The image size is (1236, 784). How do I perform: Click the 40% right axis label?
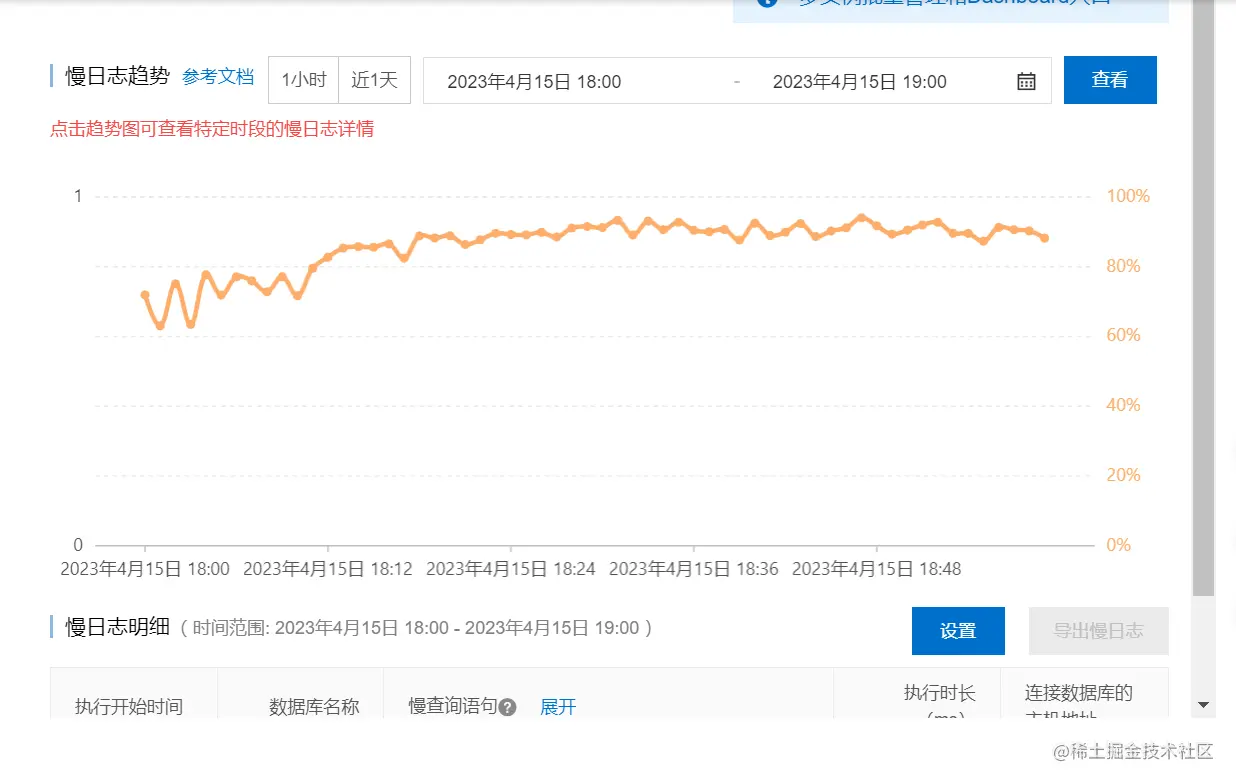tap(1124, 405)
